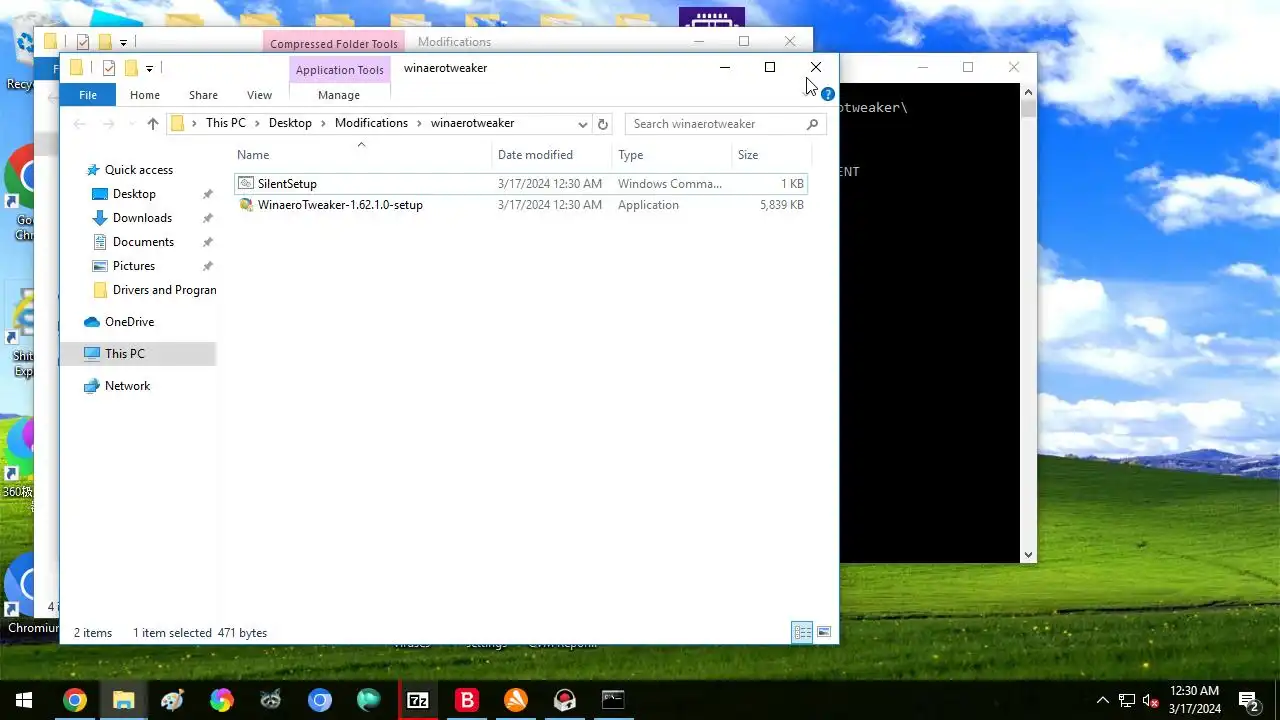This screenshot has height=720, width=1280.
Task: Open Explorer help question mark icon
Action: 827,95
